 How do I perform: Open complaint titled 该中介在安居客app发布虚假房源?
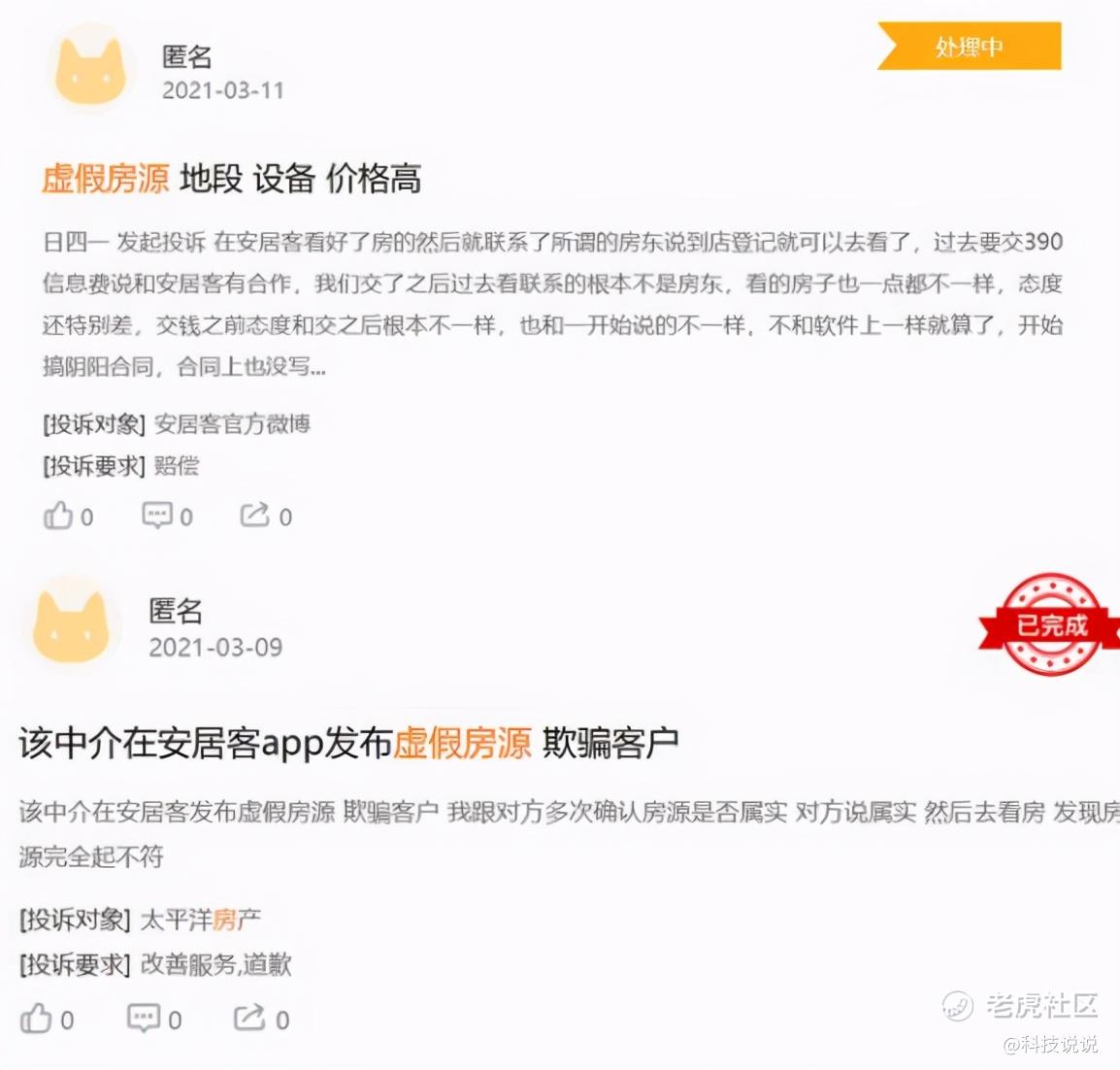[x=348, y=743]
